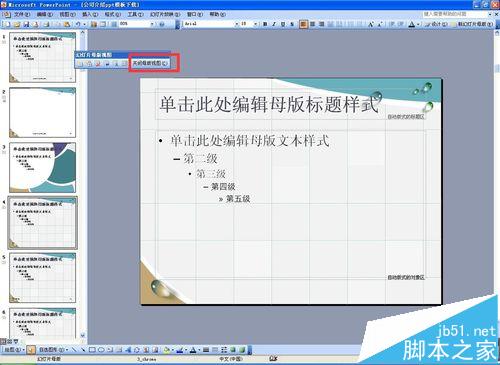Select the Rectangle drawing tool

click(92, 350)
